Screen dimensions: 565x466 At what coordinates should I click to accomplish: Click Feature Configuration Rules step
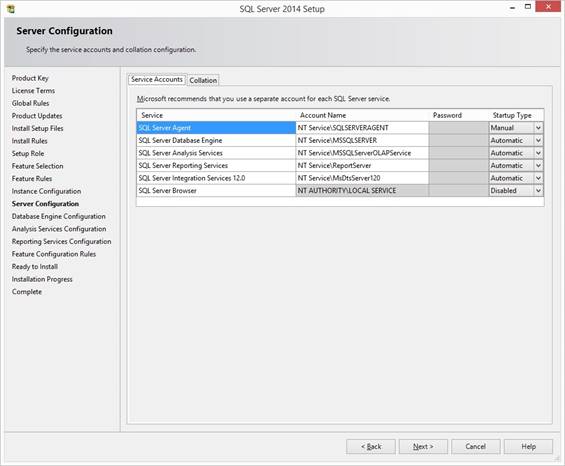(x=54, y=254)
